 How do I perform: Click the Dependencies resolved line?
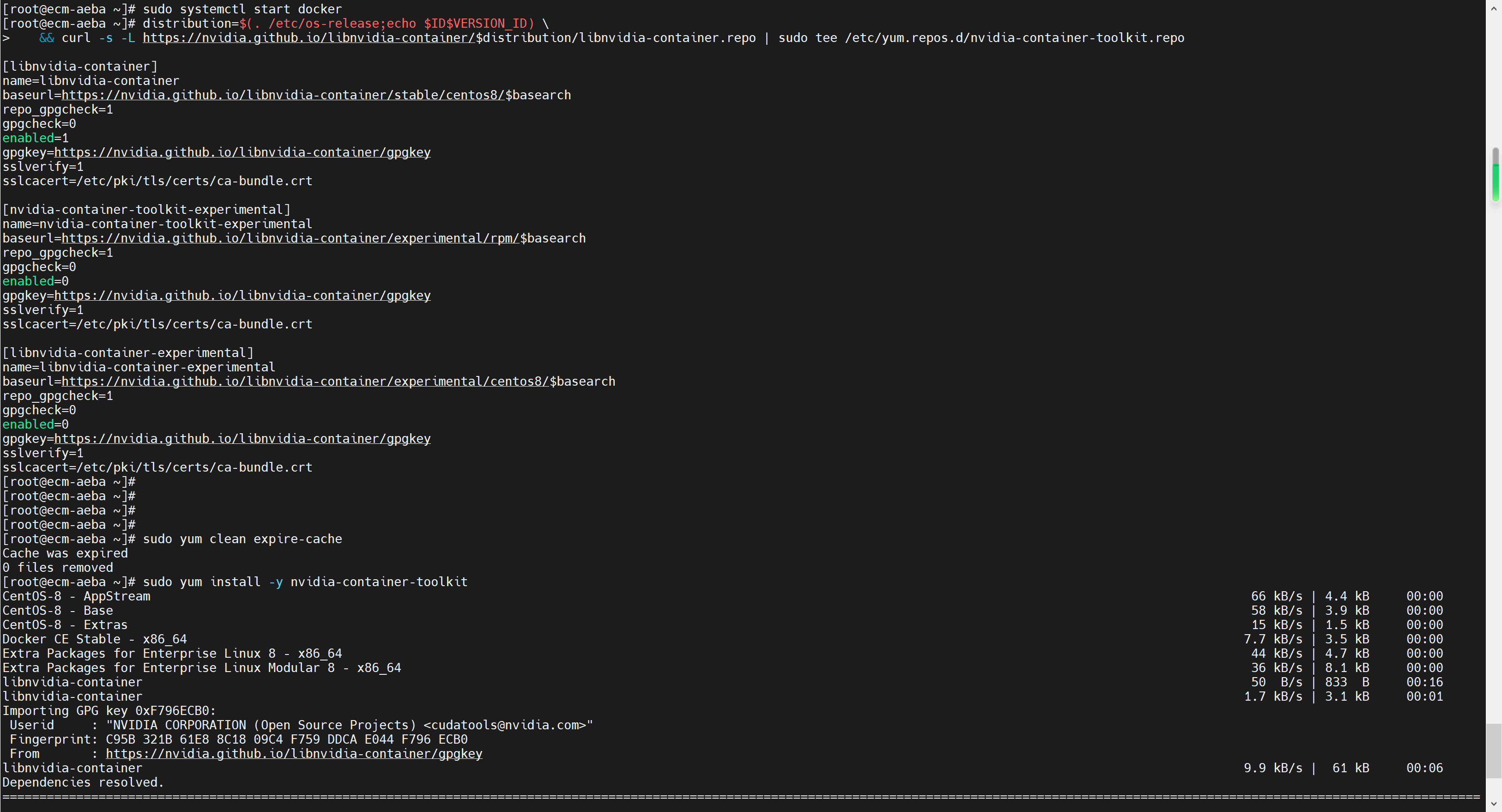pyautogui.click(x=83, y=782)
